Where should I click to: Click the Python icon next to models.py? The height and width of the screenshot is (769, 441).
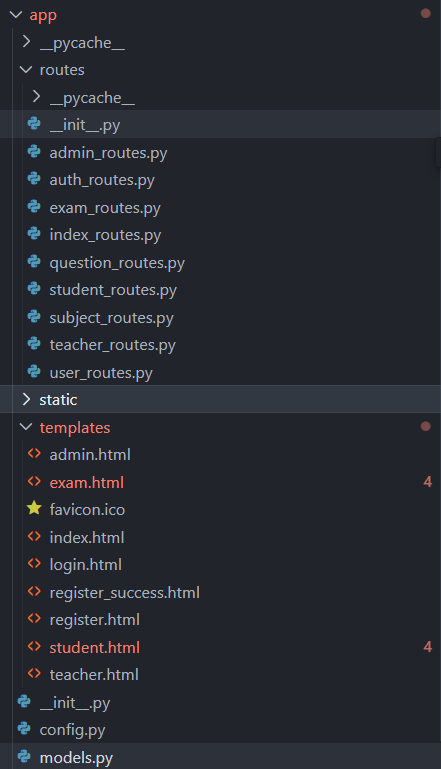coord(24,757)
